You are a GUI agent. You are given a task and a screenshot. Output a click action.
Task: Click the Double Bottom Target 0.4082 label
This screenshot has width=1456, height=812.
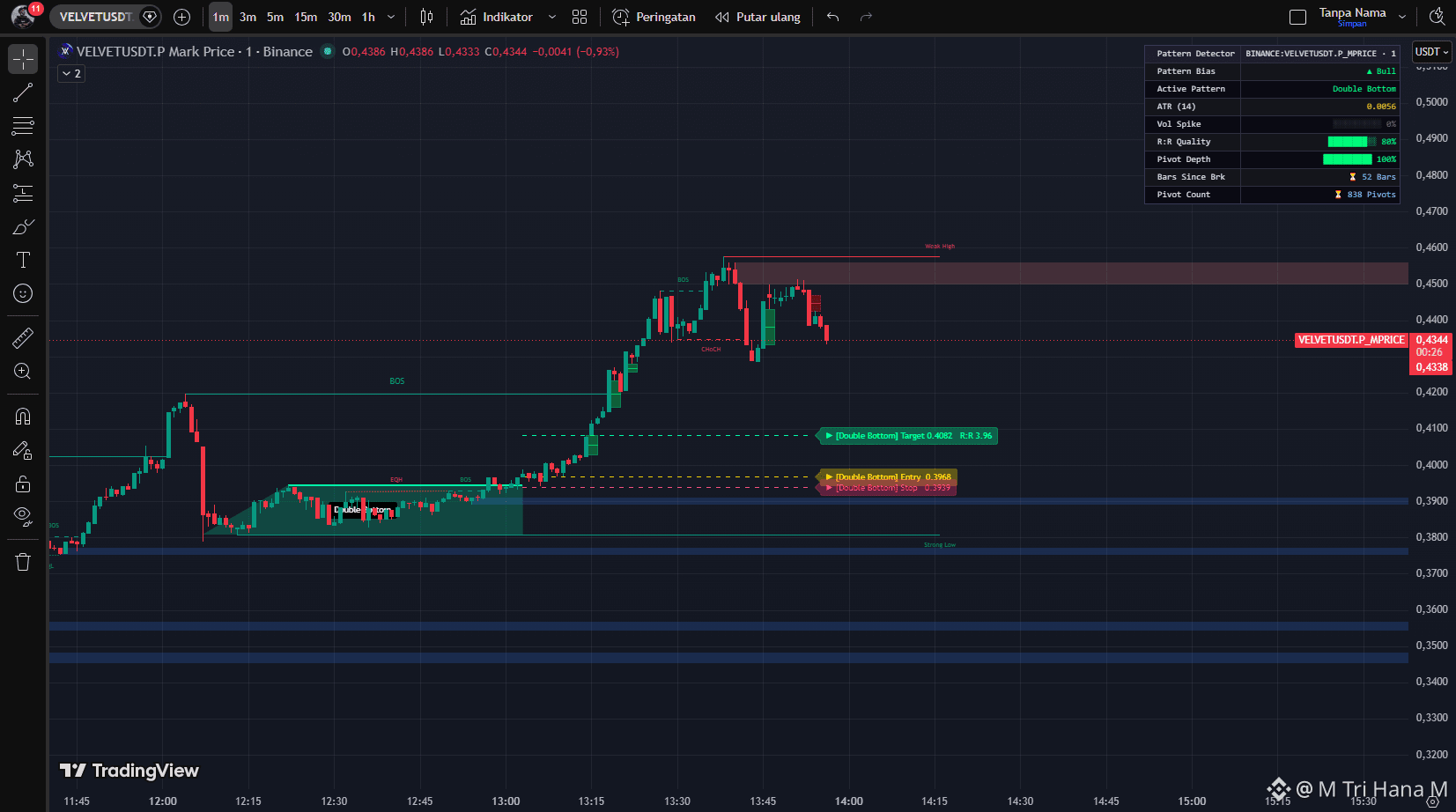pos(907,436)
